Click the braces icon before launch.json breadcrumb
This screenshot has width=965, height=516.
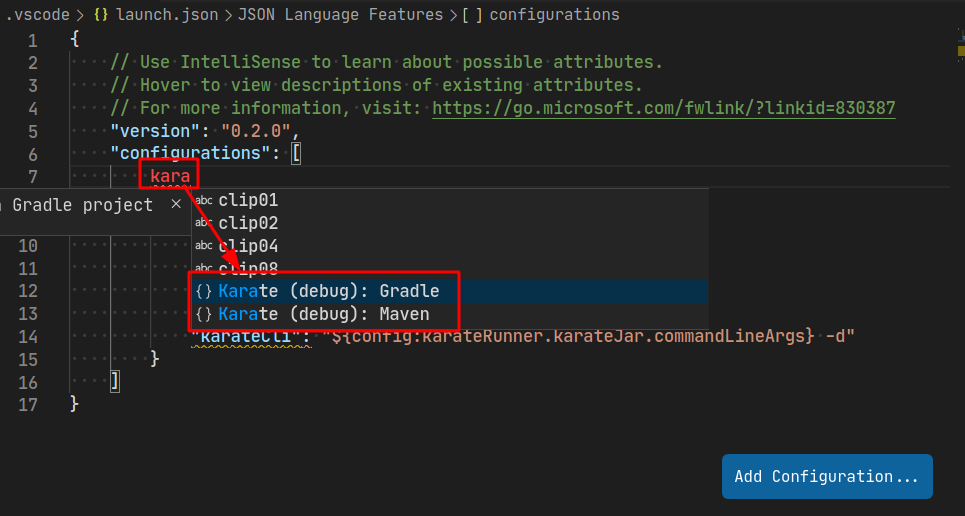click(101, 15)
